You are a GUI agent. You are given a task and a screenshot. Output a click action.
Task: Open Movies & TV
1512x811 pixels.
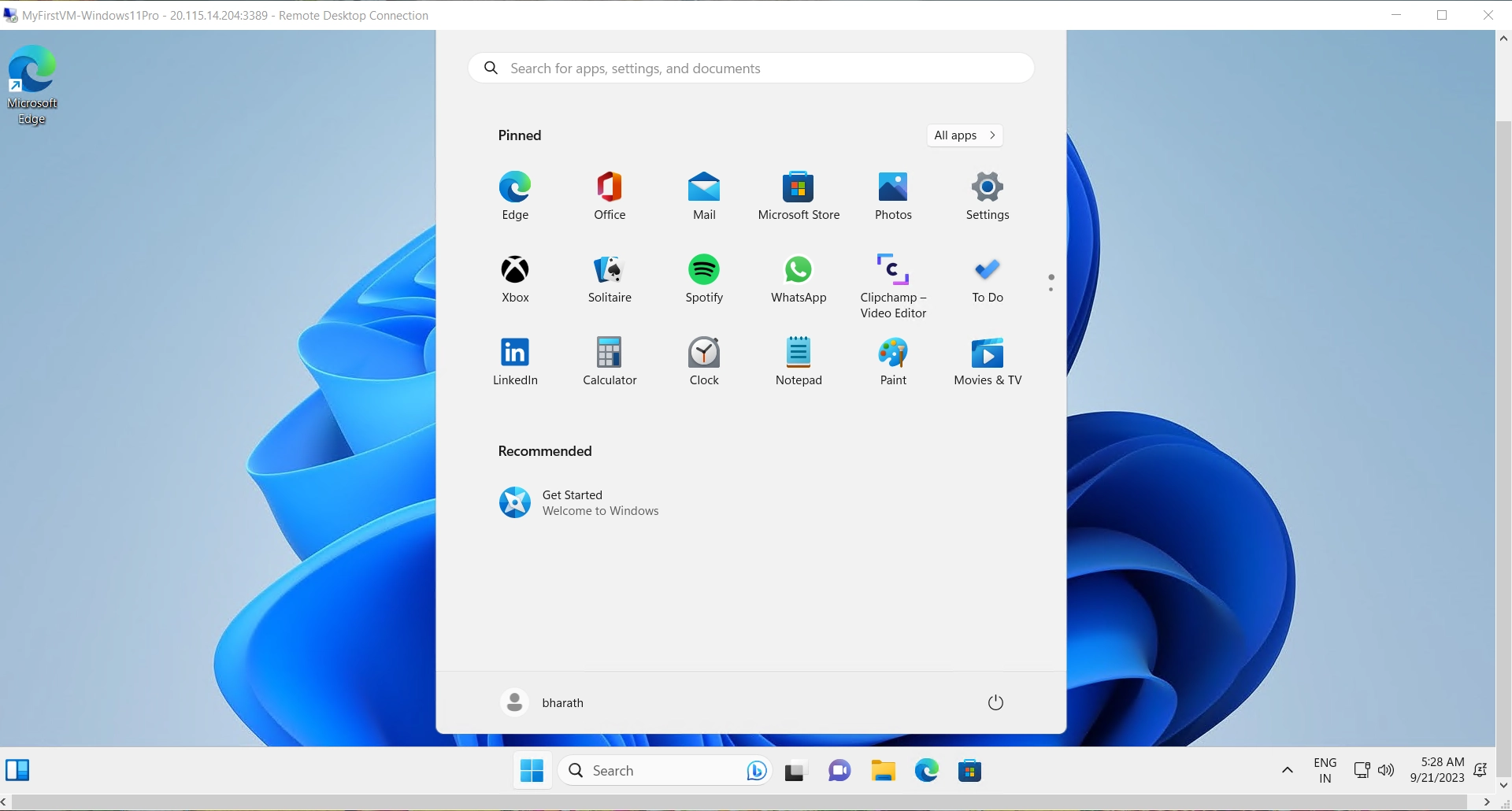click(988, 361)
